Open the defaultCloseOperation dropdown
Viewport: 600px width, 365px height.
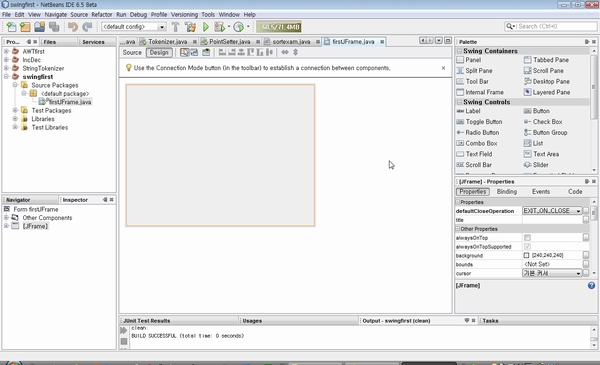(578, 211)
